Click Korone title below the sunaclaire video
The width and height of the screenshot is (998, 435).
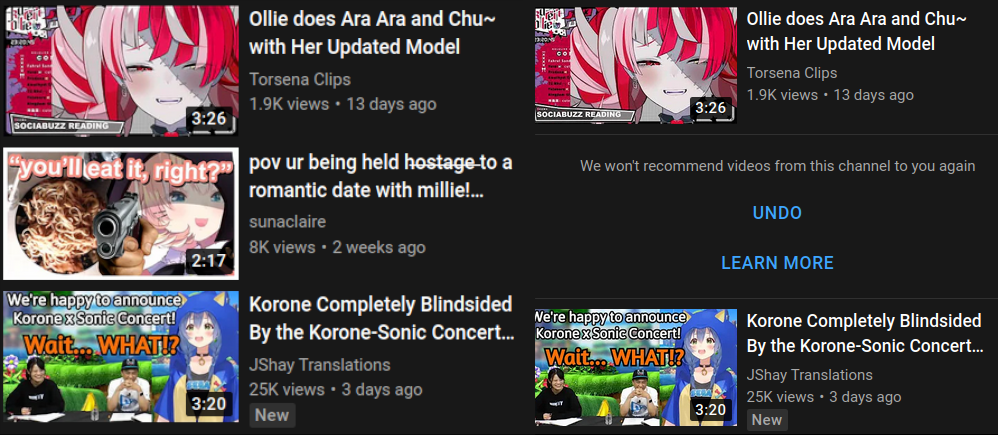pos(381,318)
